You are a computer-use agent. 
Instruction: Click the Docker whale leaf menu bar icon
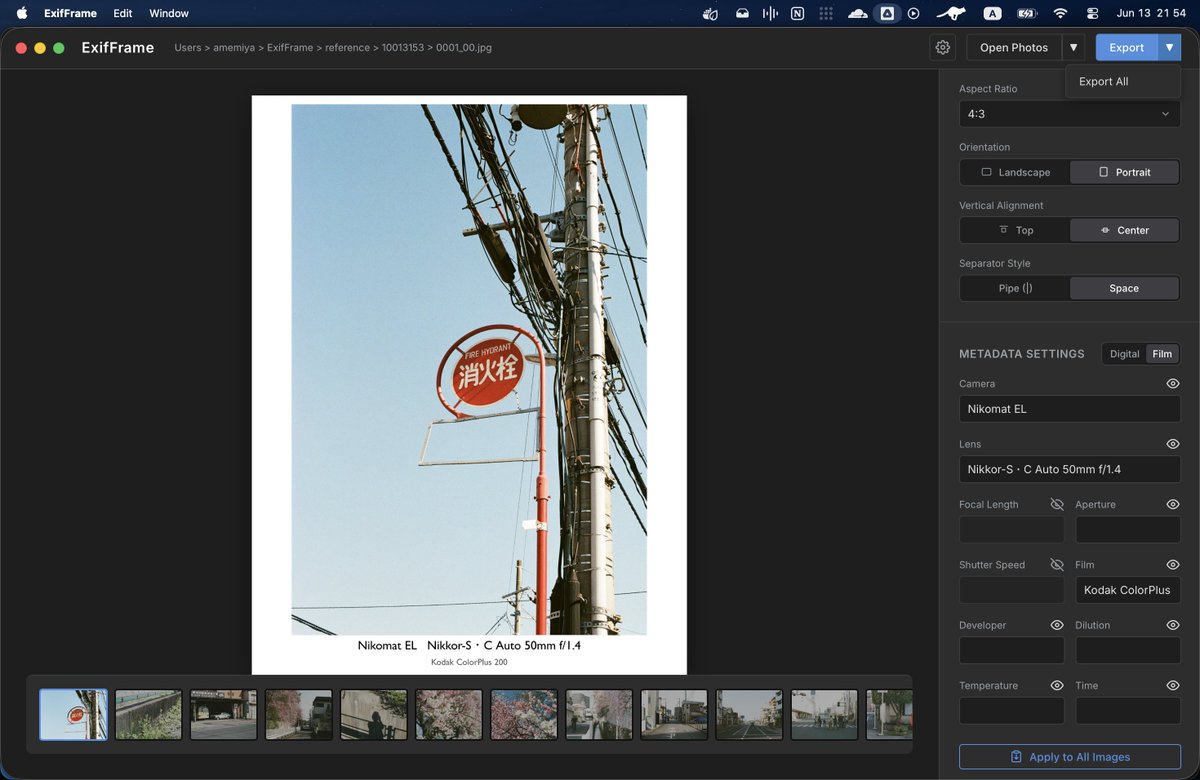click(x=710, y=13)
